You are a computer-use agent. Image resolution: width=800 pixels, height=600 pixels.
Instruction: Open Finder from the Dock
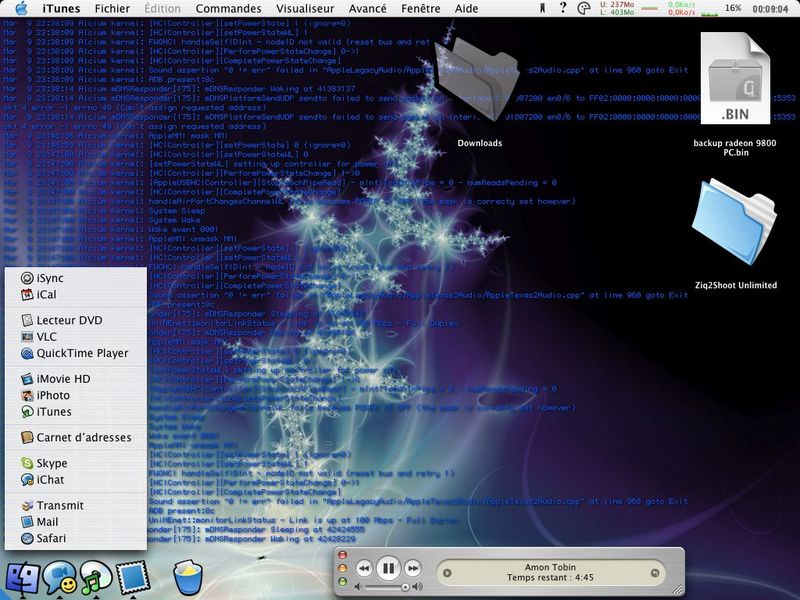[x=22, y=579]
